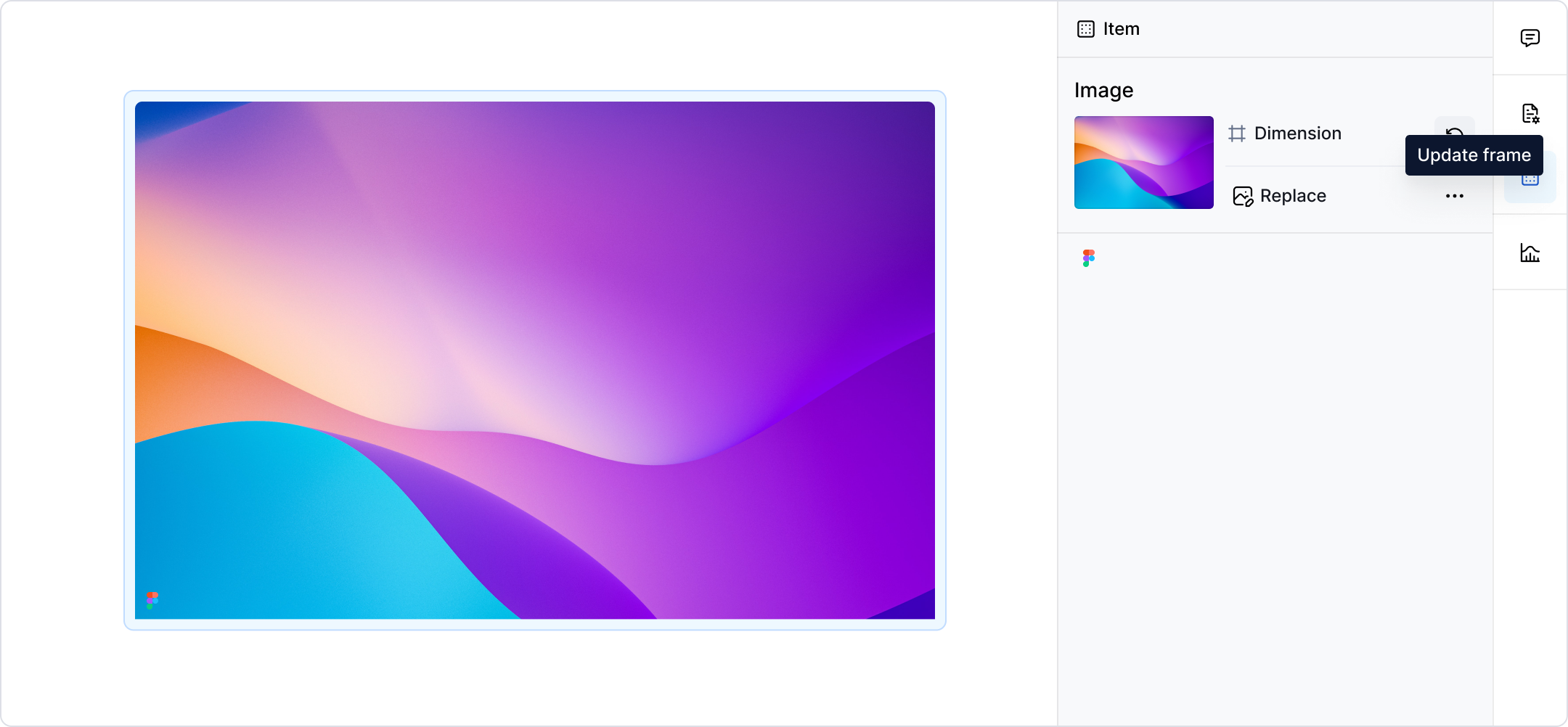The image size is (1568, 727).
Task: Select the Replace image icon
Action: pos(1243,196)
